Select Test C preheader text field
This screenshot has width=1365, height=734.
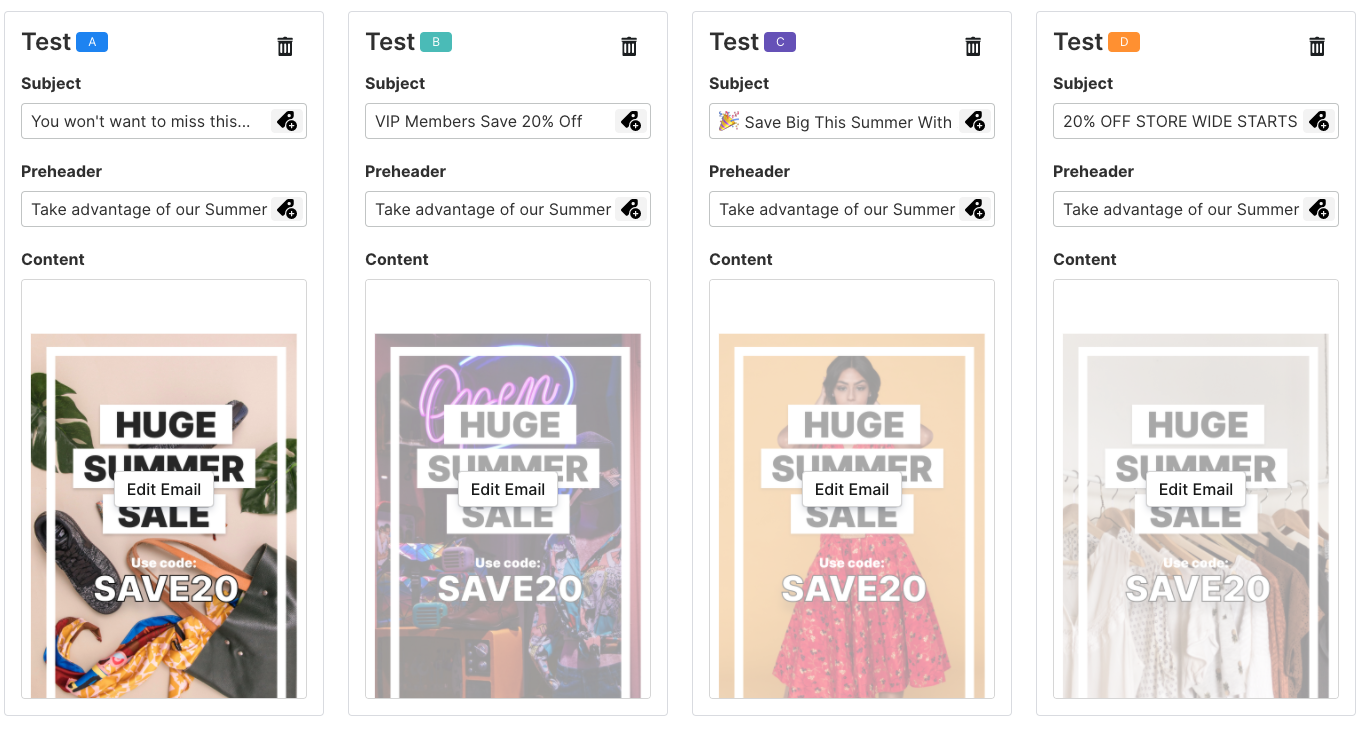point(852,209)
